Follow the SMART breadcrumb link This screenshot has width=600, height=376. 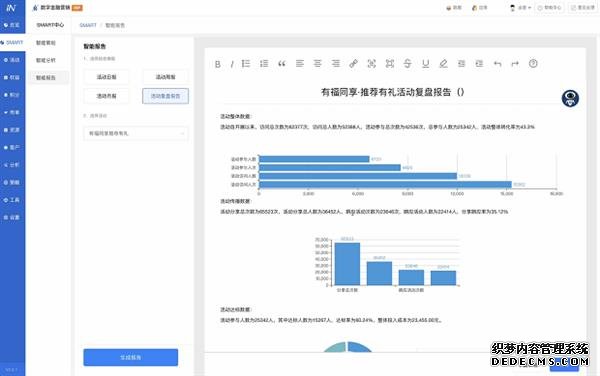pos(88,25)
